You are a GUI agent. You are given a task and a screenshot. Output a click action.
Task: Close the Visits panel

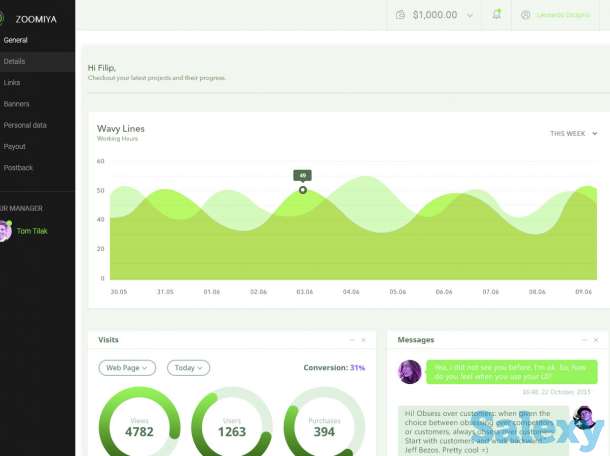363,340
